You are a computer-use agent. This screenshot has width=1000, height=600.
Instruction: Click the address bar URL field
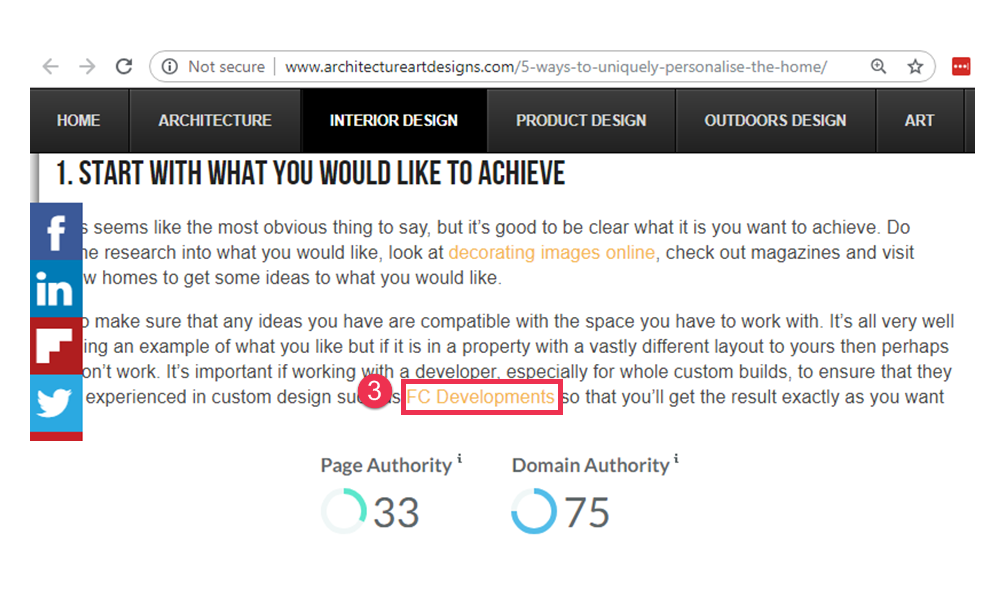point(555,67)
